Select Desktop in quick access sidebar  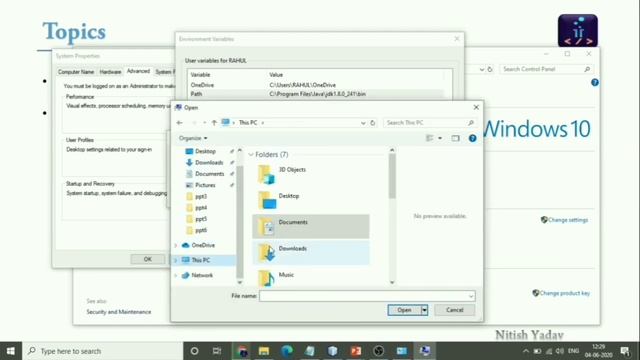[x=205, y=151]
